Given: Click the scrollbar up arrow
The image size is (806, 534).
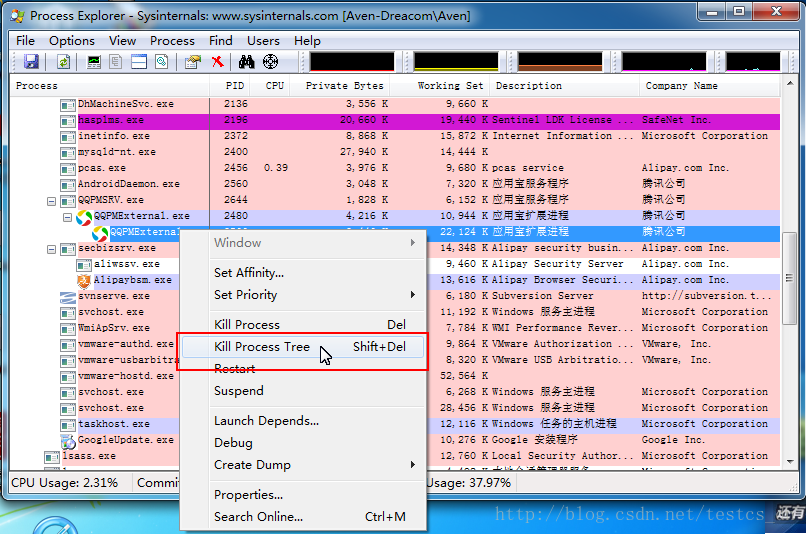Looking at the screenshot, I should click(x=790, y=83).
